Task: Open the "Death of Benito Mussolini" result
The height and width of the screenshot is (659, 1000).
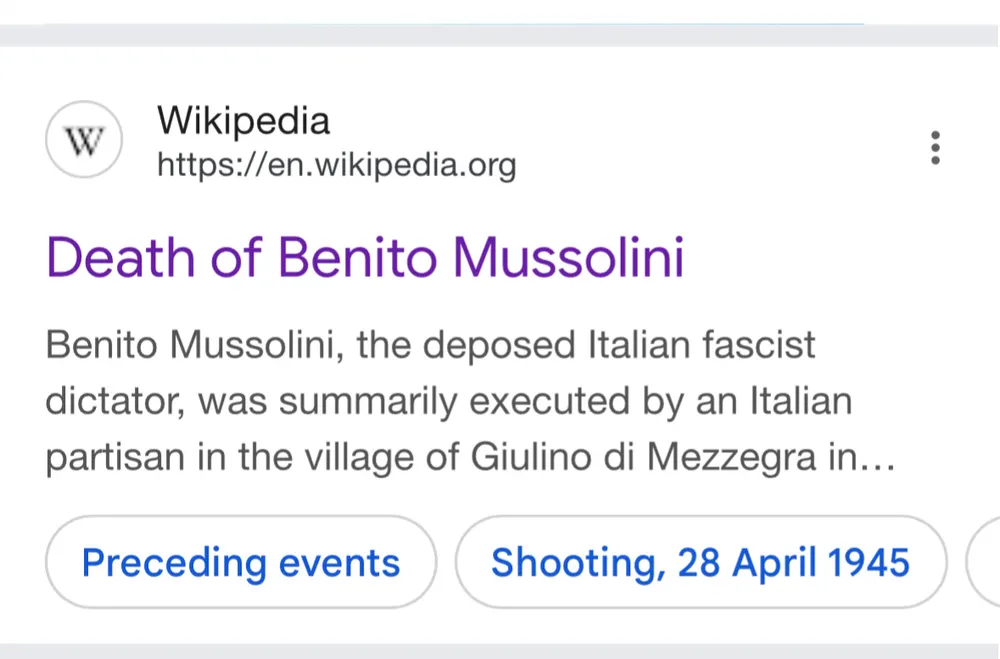Action: (x=365, y=257)
